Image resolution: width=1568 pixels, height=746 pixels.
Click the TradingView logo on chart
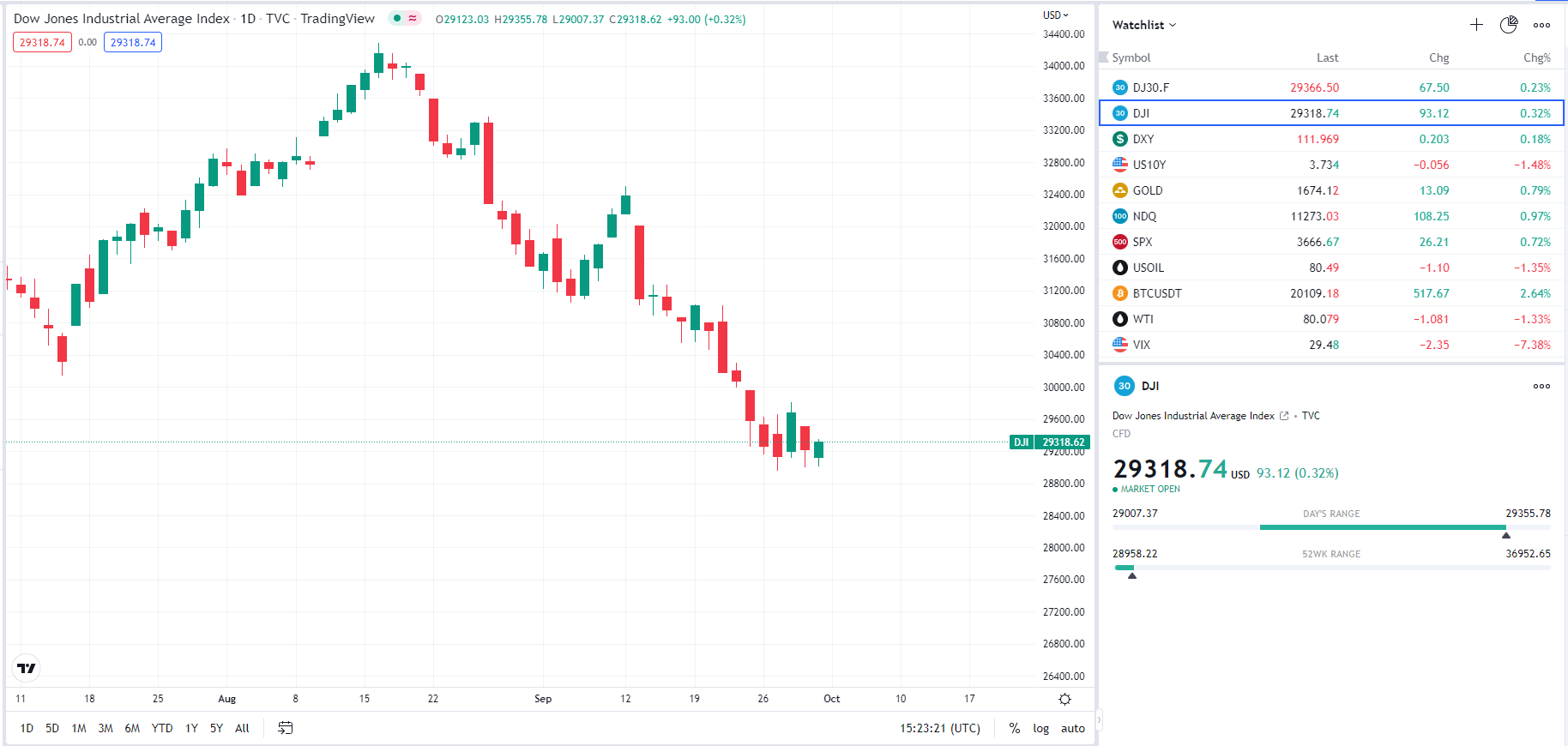pos(27,668)
